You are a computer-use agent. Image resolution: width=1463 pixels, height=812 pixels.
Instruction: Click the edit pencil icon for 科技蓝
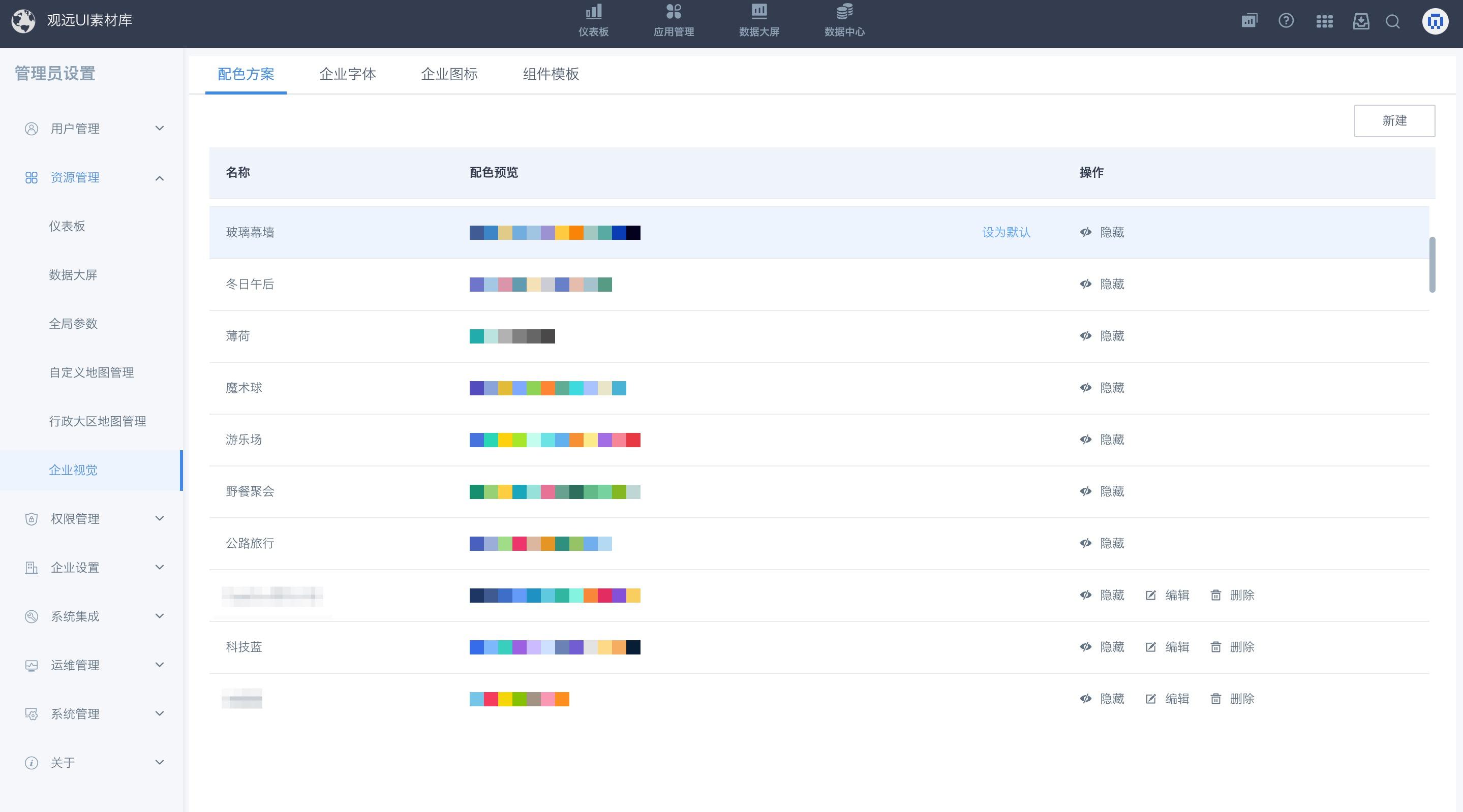1151,647
